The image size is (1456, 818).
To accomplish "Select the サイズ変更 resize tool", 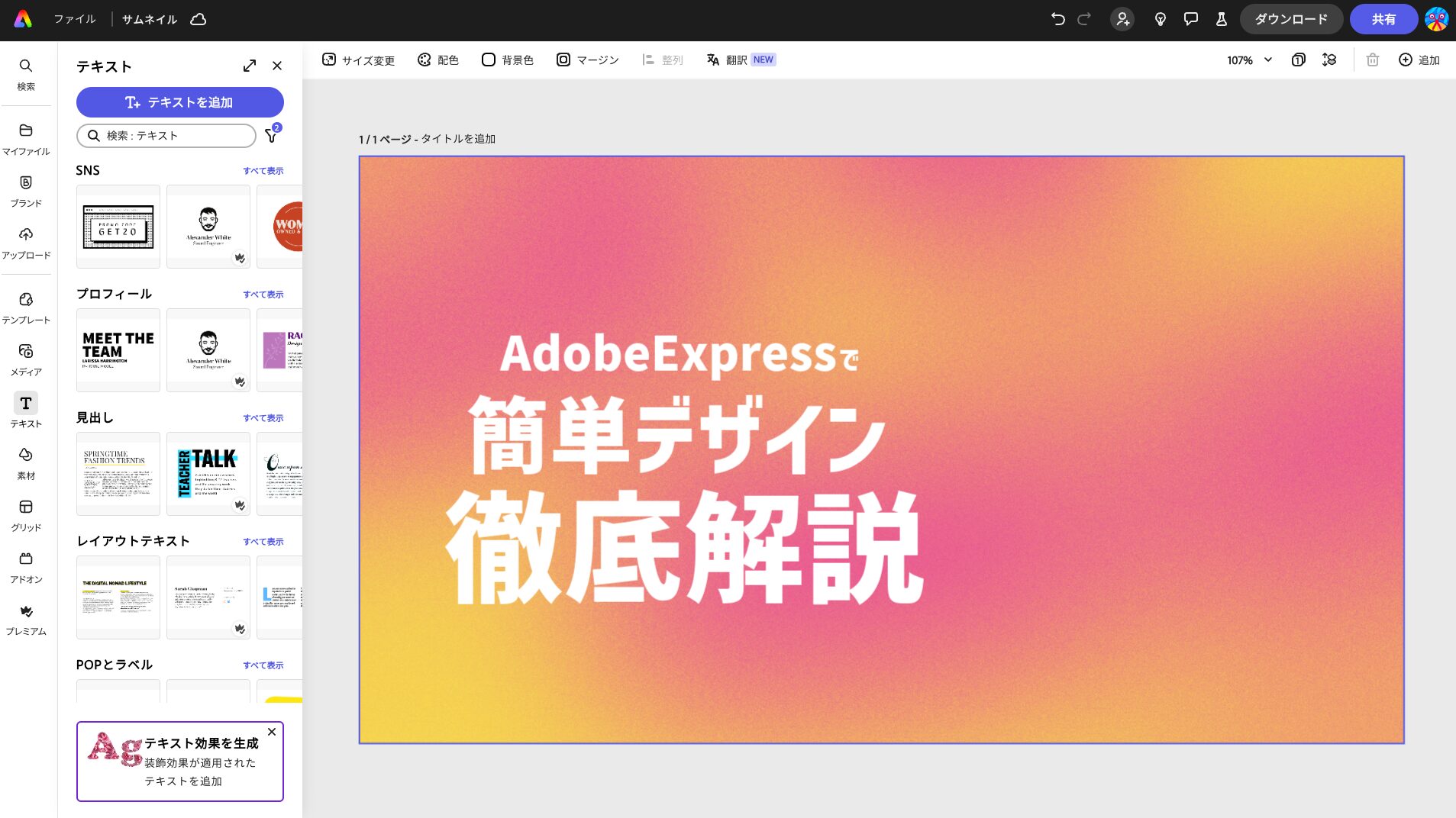I will click(x=358, y=60).
